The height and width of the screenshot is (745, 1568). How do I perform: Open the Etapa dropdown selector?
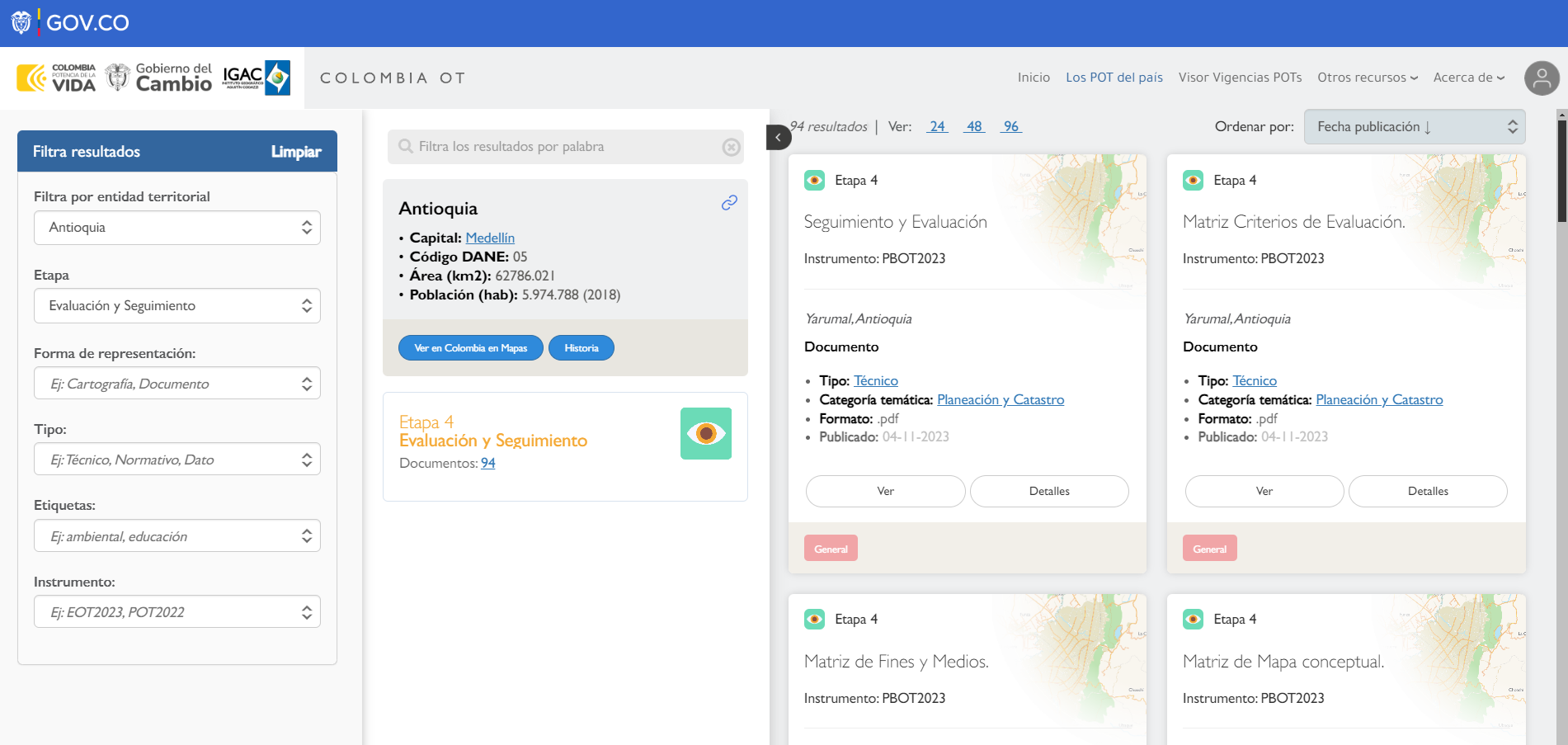pyautogui.click(x=177, y=306)
